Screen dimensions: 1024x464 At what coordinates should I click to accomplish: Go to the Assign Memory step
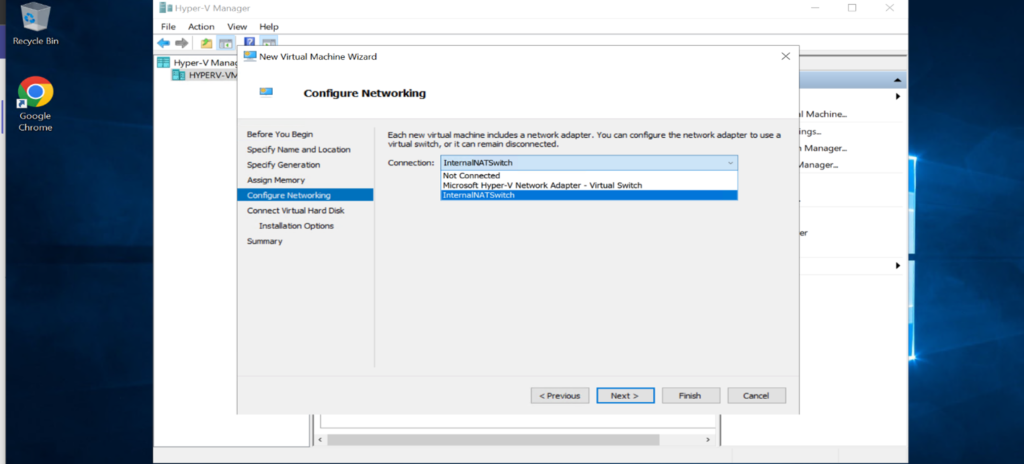coord(276,180)
